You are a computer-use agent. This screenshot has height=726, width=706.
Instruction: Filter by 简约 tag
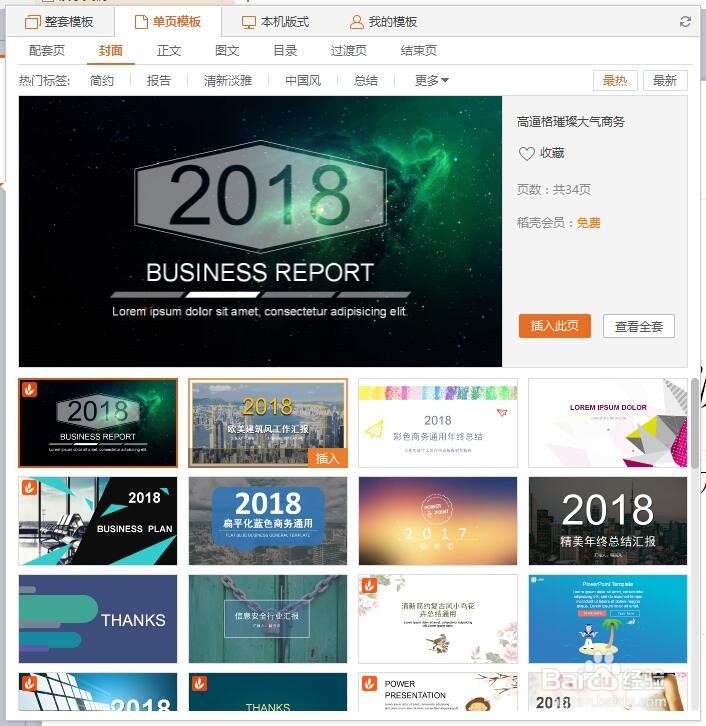point(102,81)
